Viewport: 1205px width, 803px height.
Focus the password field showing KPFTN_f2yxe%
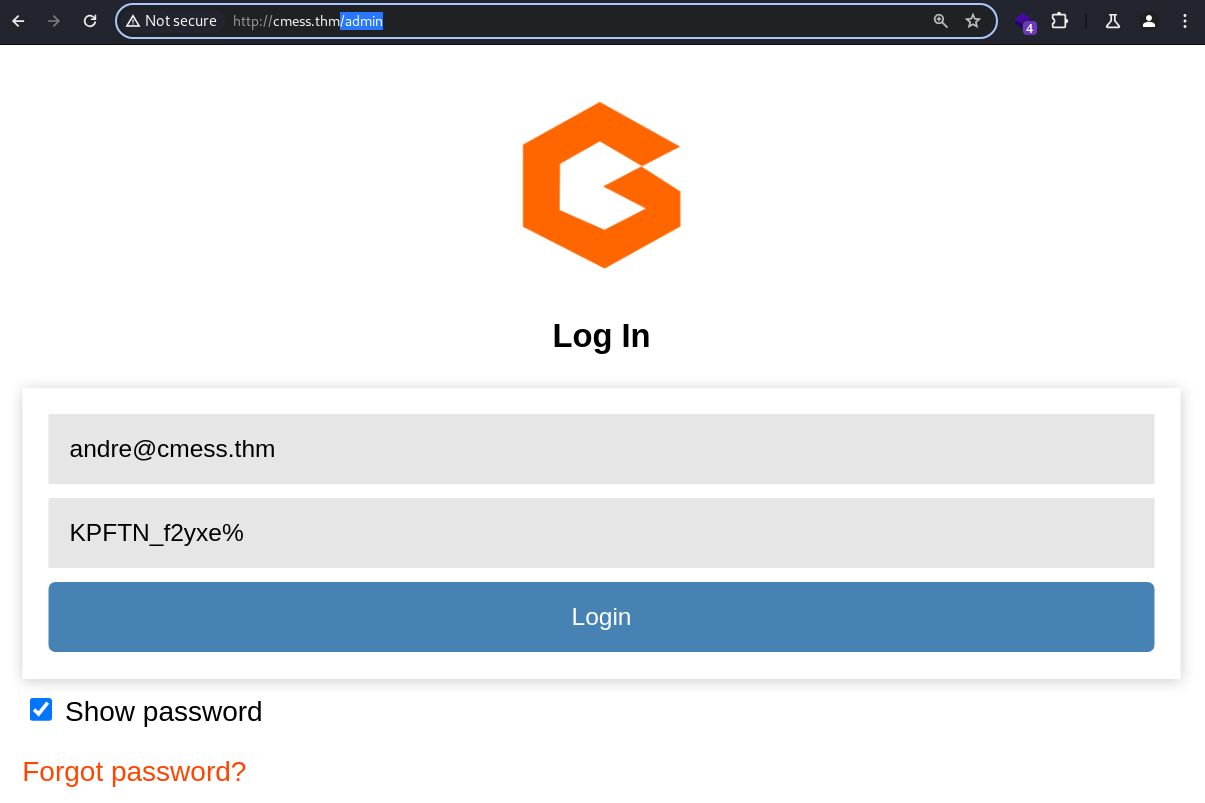tap(601, 533)
